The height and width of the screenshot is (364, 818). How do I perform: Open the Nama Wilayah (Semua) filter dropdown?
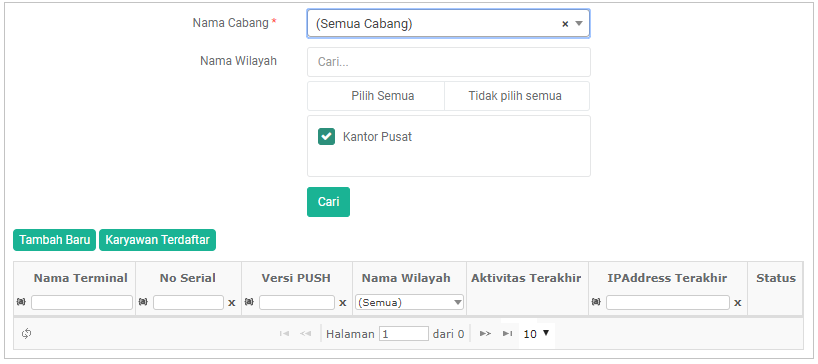coord(410,302)
